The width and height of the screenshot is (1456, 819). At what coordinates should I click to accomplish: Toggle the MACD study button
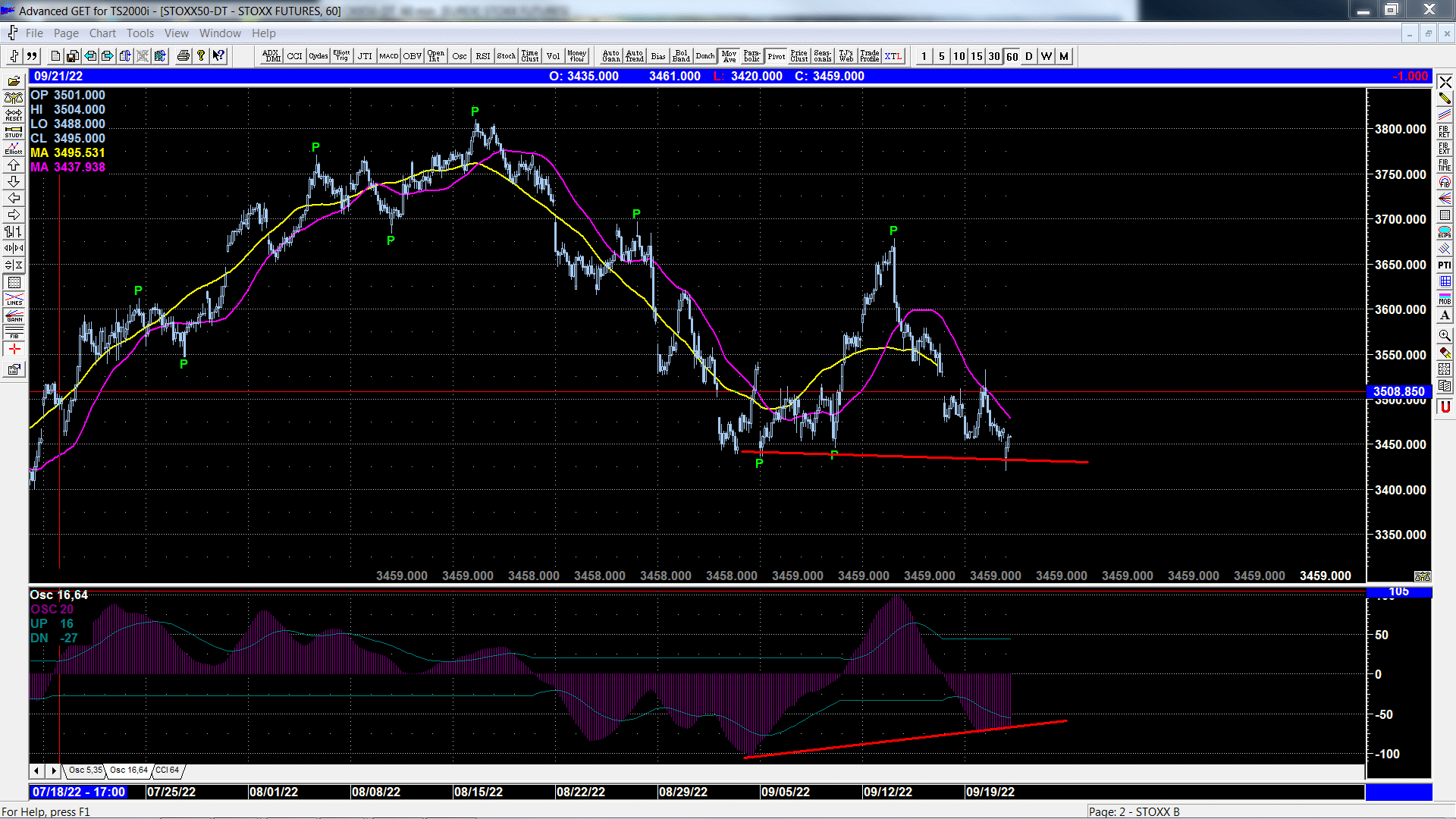tap(389, 56)
